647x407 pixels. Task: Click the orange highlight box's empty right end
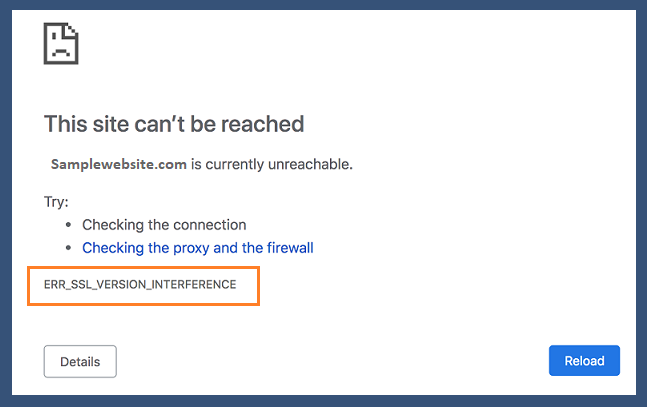click(x=248, y=285)
